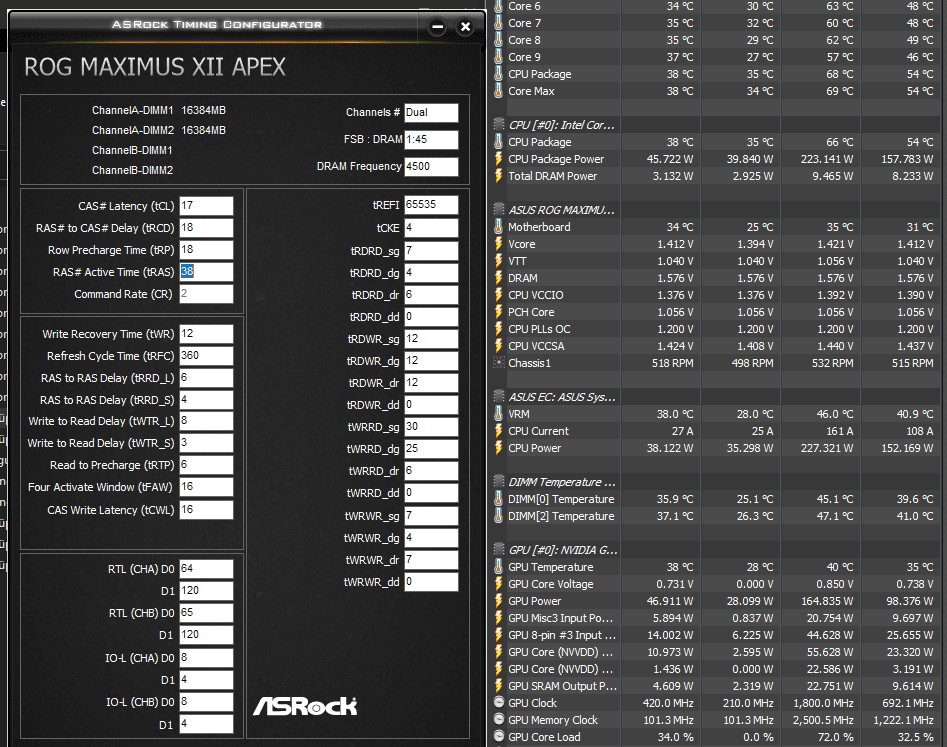Click the thermometer icon beside VRM
The width and height of the screenshot is (947, 747).
point(498,414)
